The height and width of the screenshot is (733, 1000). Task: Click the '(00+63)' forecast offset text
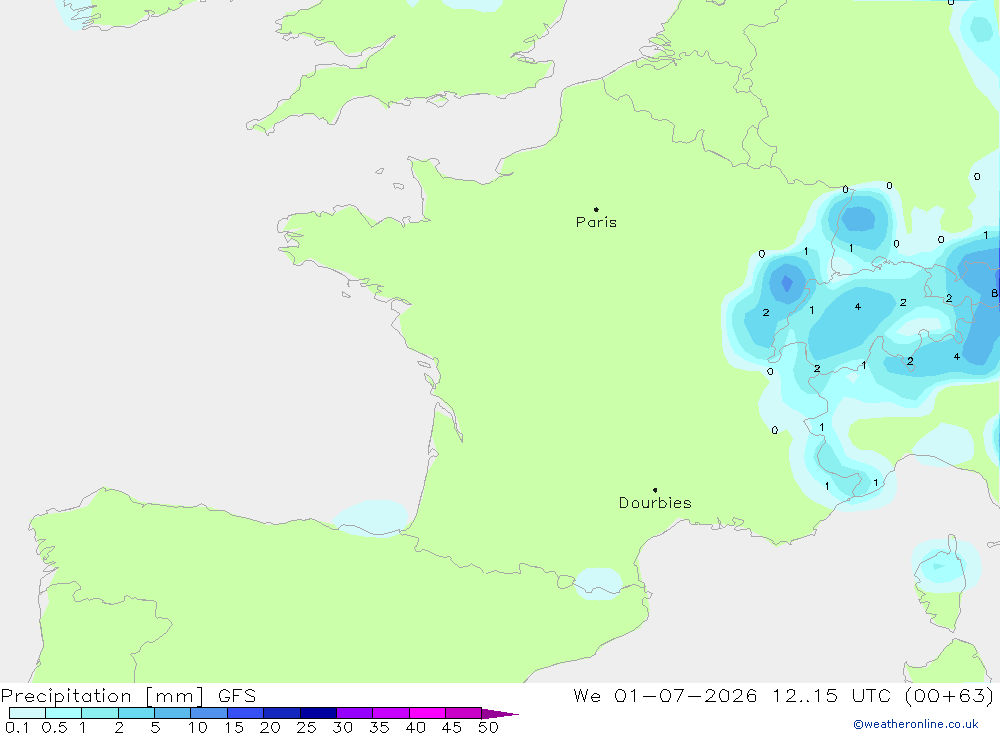click(x=949, y=695)
